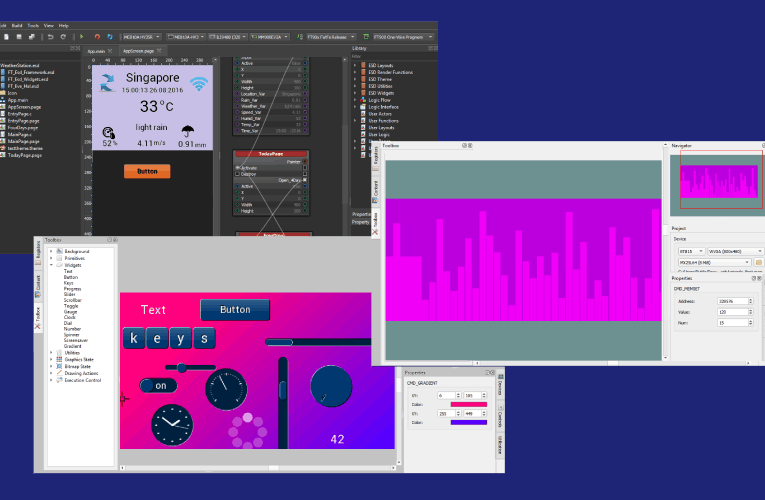
Task: Collapse the Widgets group in Toolbox tree
Action: pyautogui.click(x=51, y=265)
